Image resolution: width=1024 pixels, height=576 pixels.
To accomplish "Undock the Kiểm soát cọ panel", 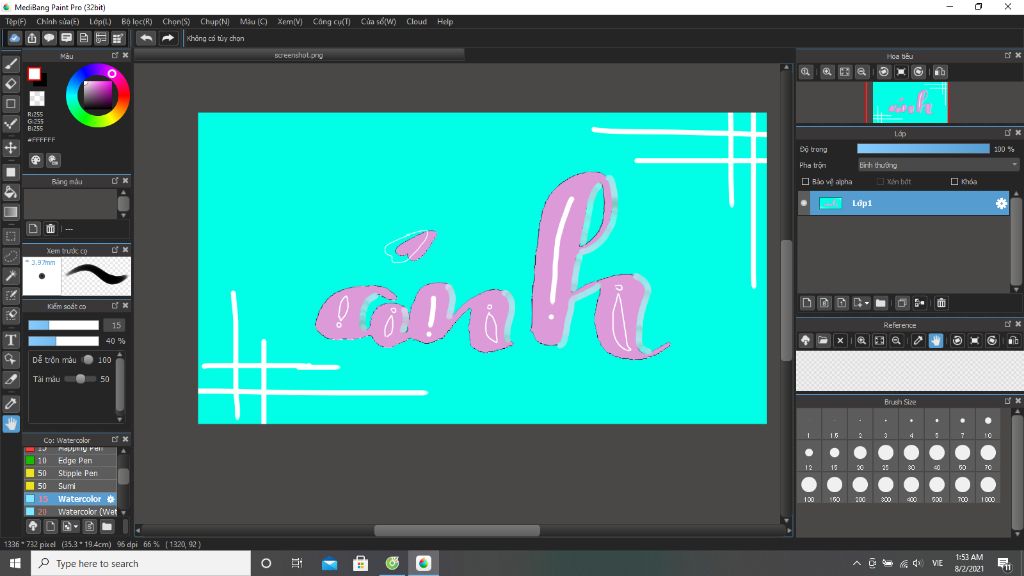I will 115,306.
